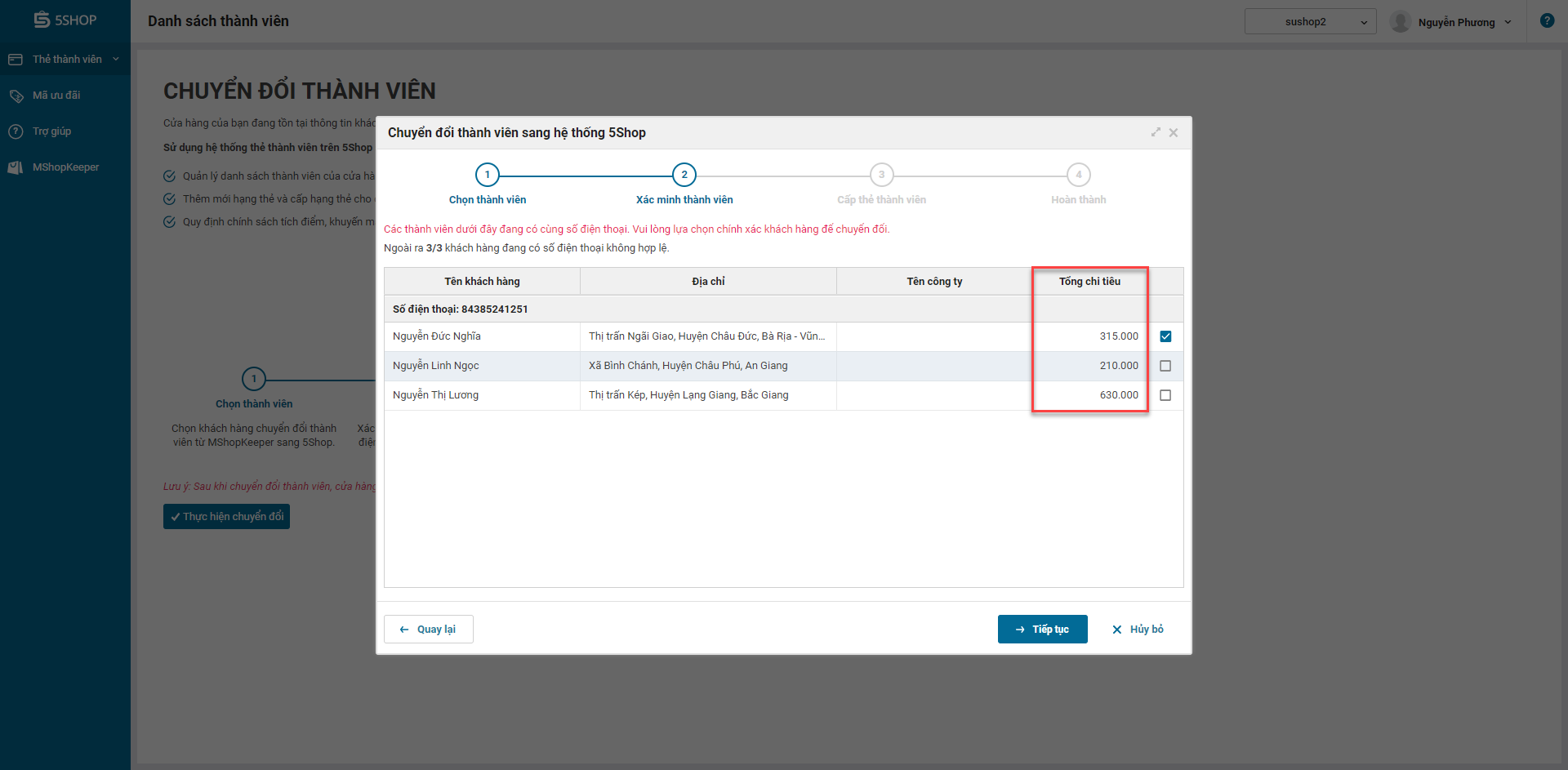Check the Nguyễn Linh Ngọc row checkbox
1568x770 pixels.
1165,366
